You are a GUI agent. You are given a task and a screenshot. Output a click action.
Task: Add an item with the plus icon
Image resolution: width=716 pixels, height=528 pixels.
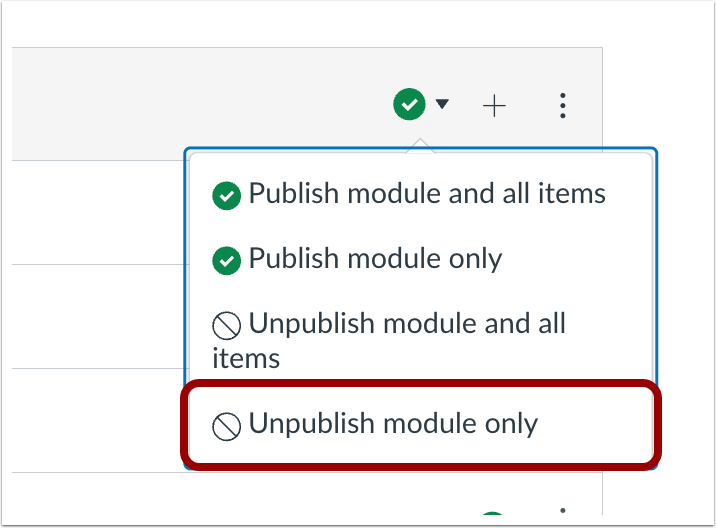(494, 106)
